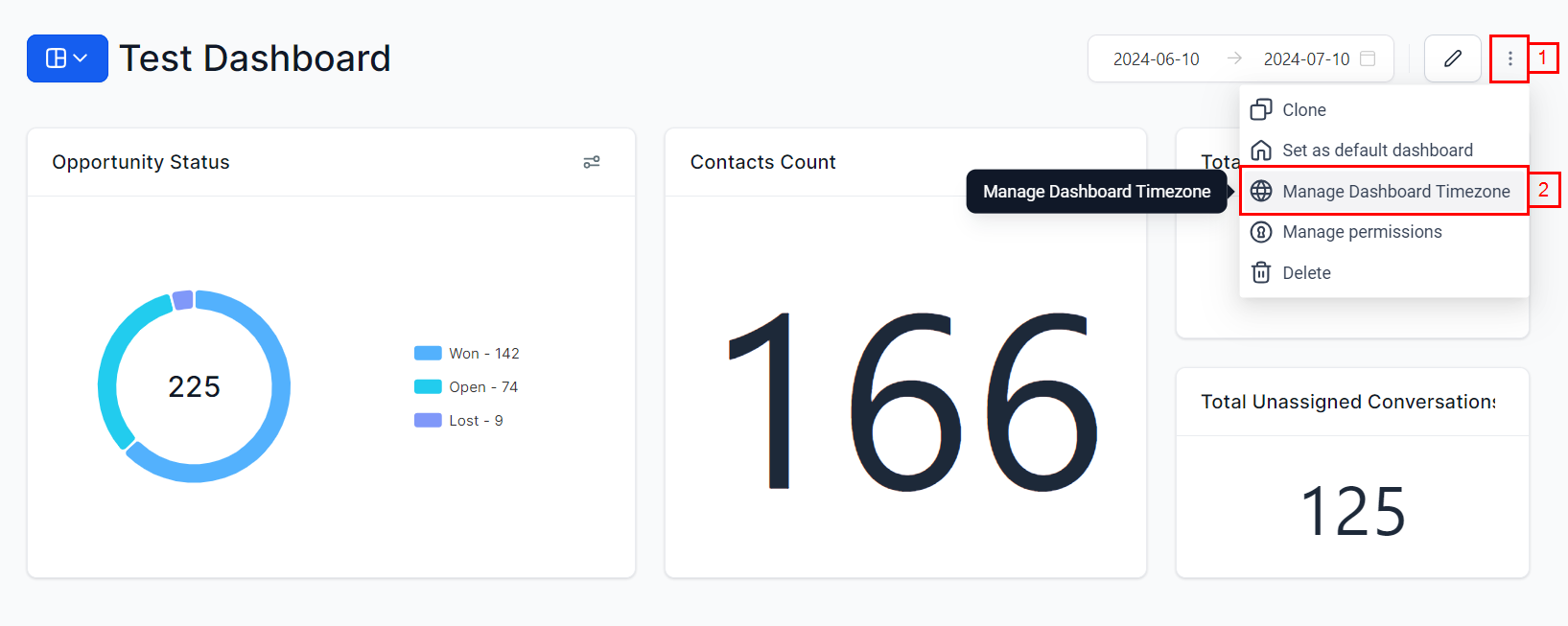Open Opportunity Status widget filter settings icon
Screen dimensions: 1568x626
point(592,162)
